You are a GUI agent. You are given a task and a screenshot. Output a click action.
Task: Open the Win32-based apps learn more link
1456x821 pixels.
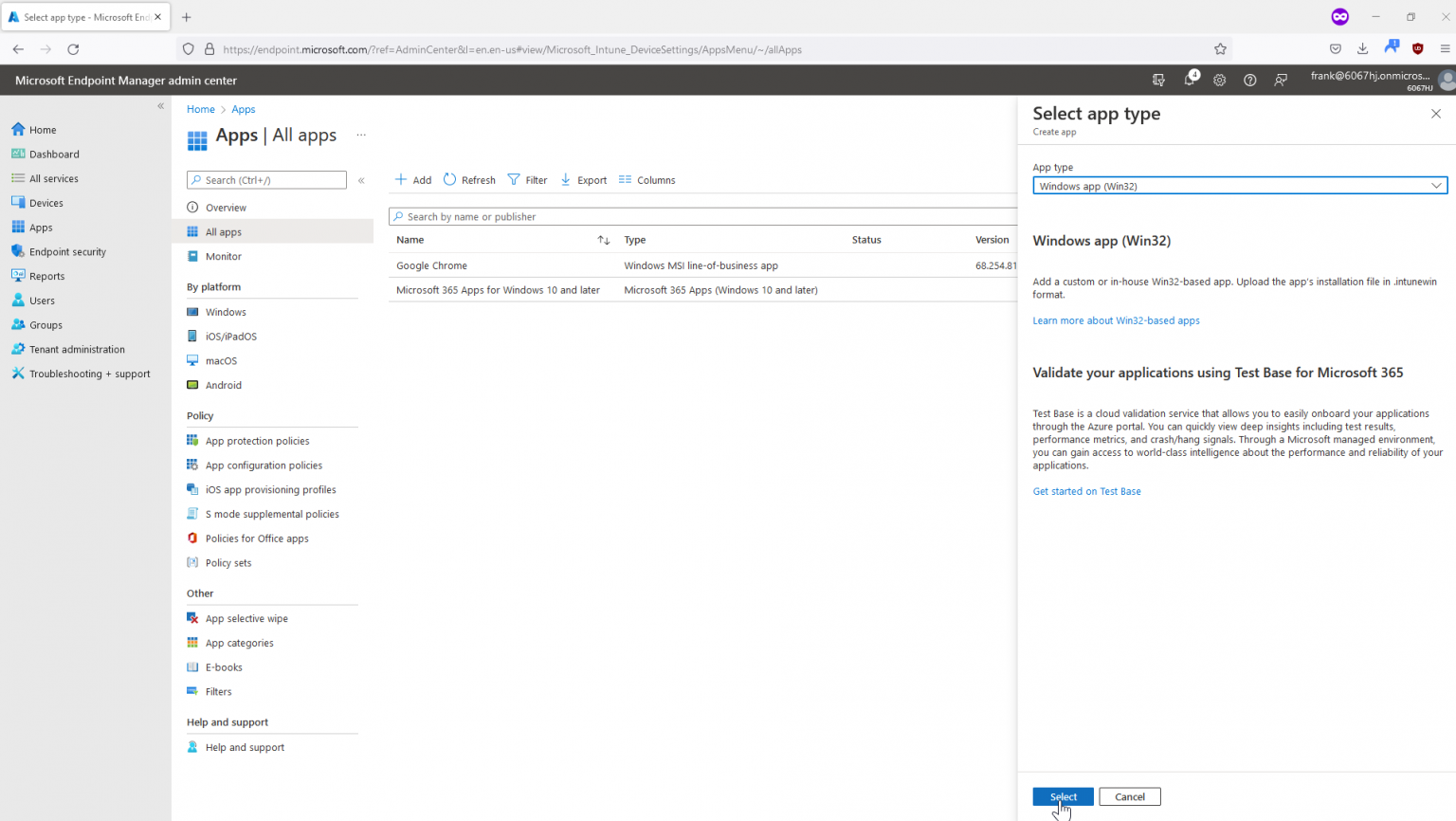pyautogui.click(x=1116, y=320)
